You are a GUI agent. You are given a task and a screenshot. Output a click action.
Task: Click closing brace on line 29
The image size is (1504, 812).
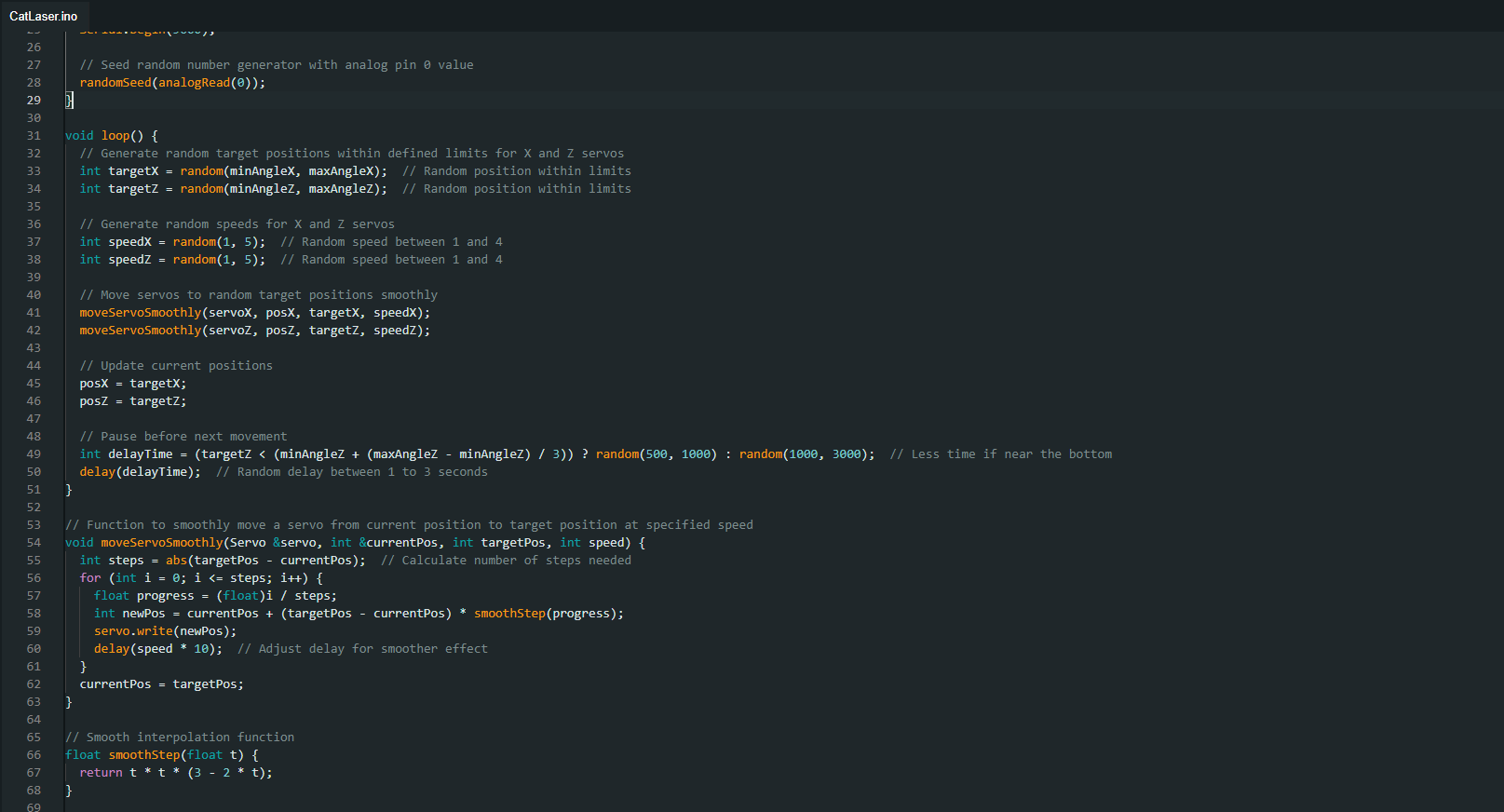point(69,101)
